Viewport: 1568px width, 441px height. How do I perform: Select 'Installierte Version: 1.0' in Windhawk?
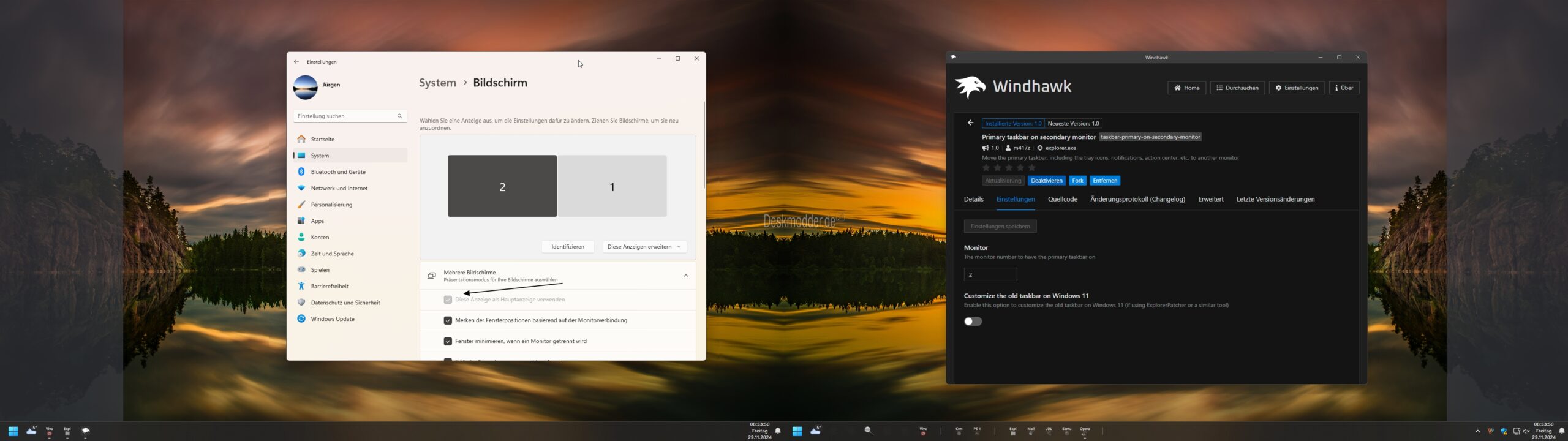(x=1013, y=123)
